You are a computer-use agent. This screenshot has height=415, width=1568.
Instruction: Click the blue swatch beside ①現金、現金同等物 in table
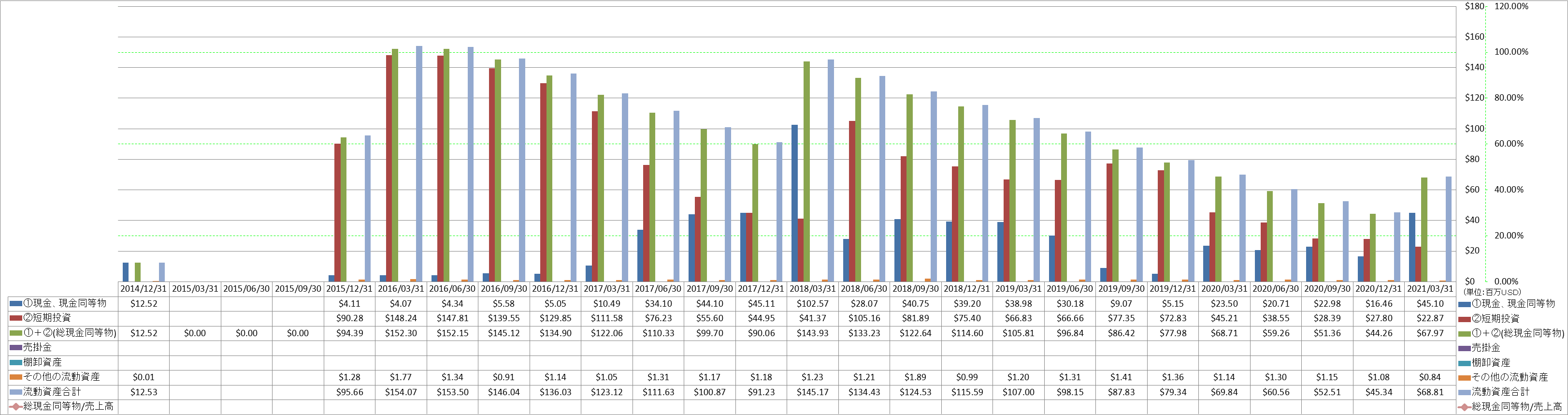[x=16, y=303]
